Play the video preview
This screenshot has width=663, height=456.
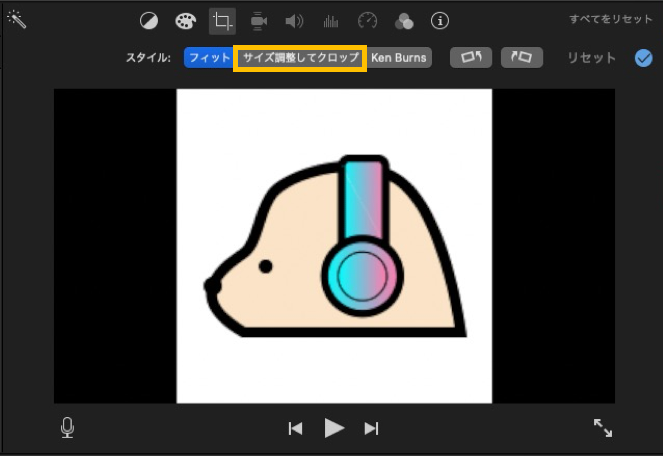334,428
